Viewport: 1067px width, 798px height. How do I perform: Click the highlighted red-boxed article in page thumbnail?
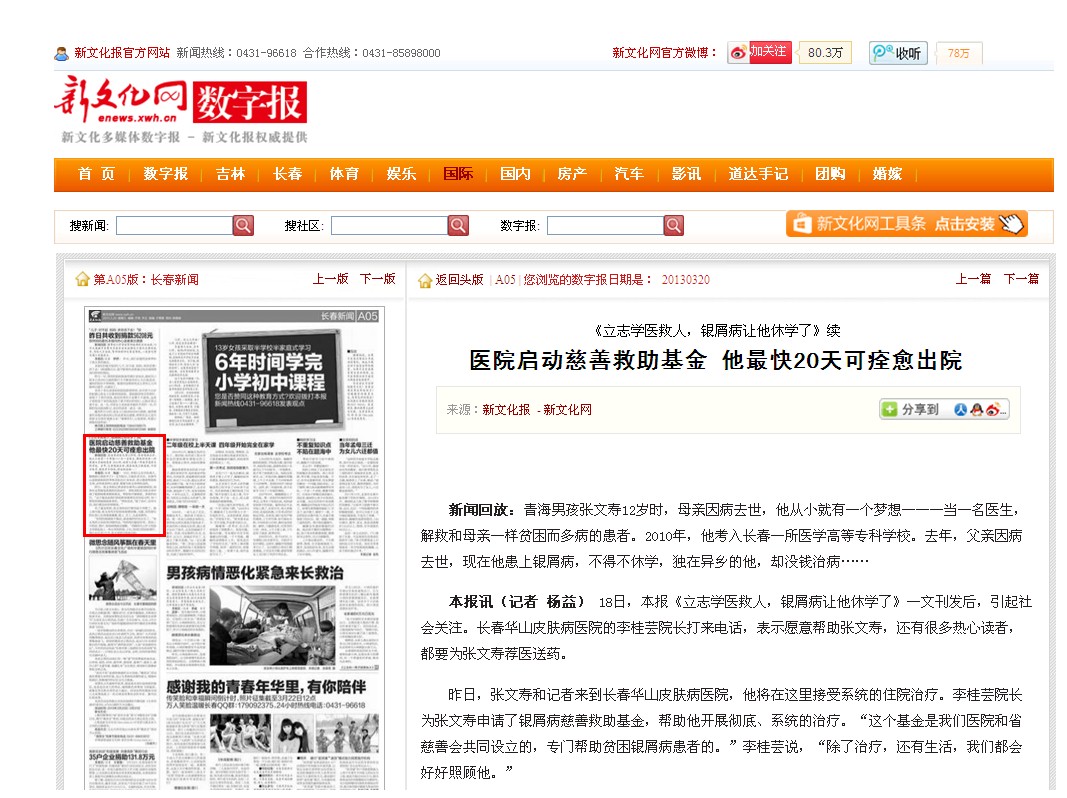click(x=123, y=485)
